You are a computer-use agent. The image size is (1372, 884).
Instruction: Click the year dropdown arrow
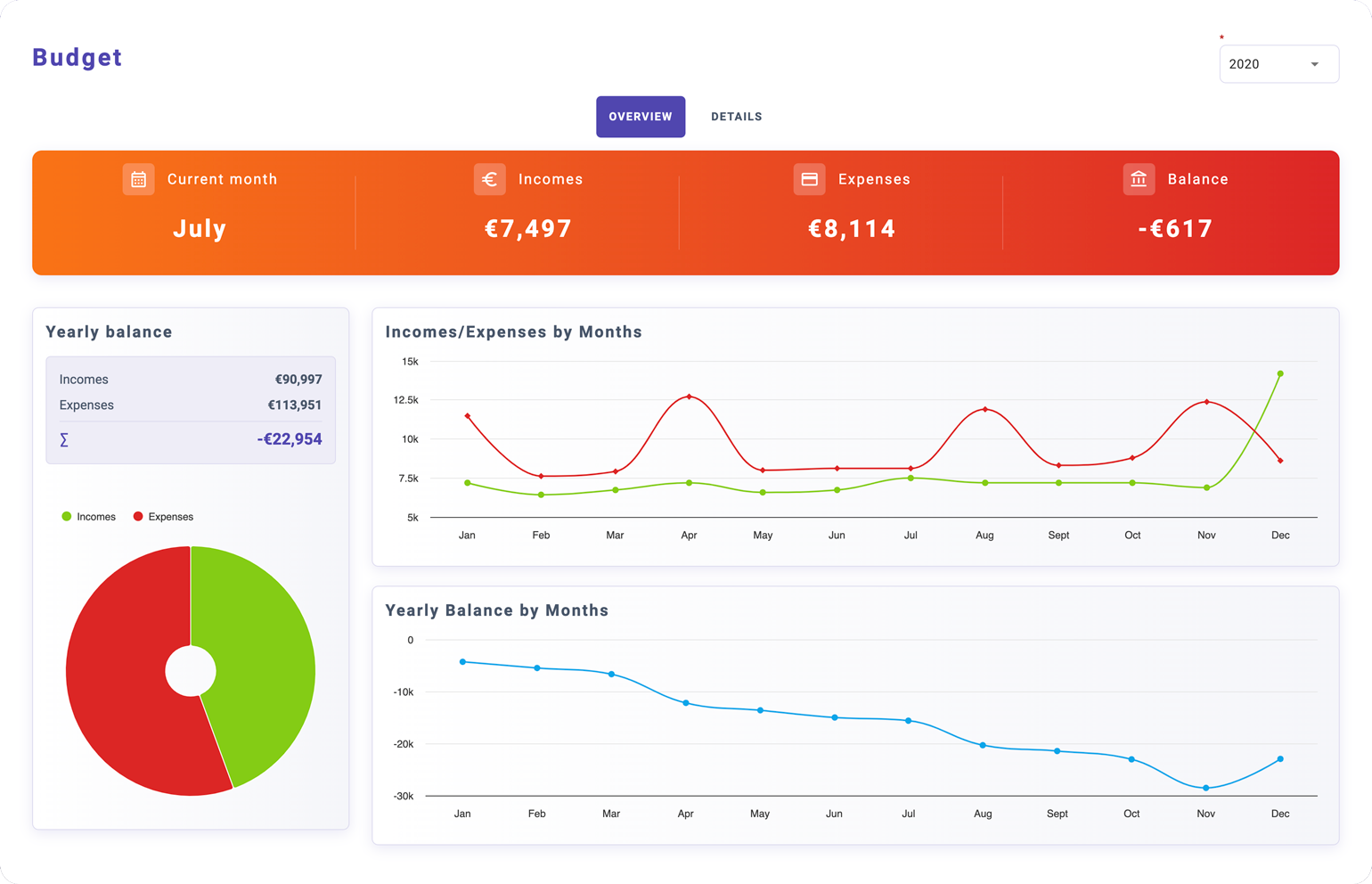tap(1314, 64)
